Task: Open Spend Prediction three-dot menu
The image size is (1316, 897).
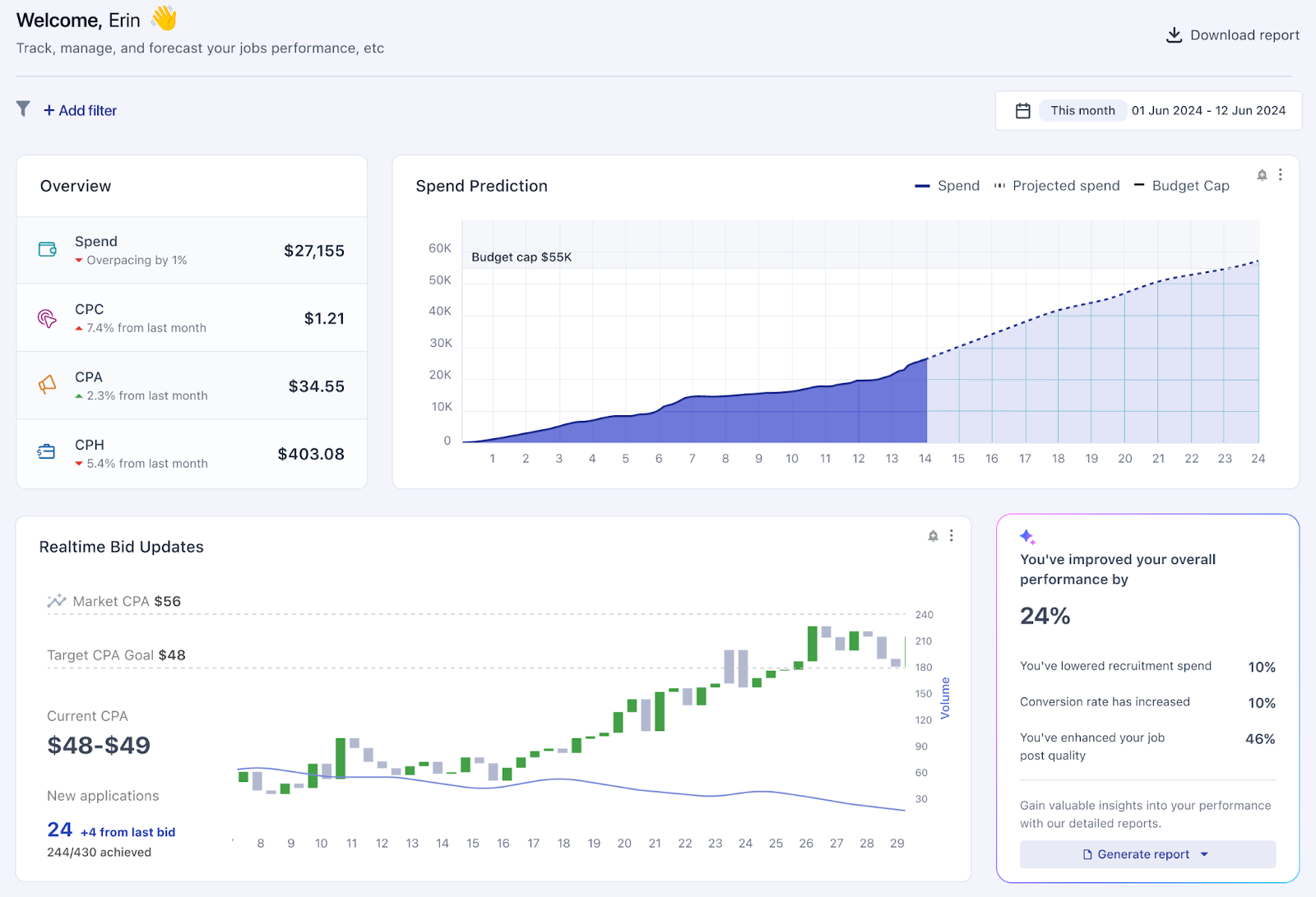Action: tap(1281, 175)
